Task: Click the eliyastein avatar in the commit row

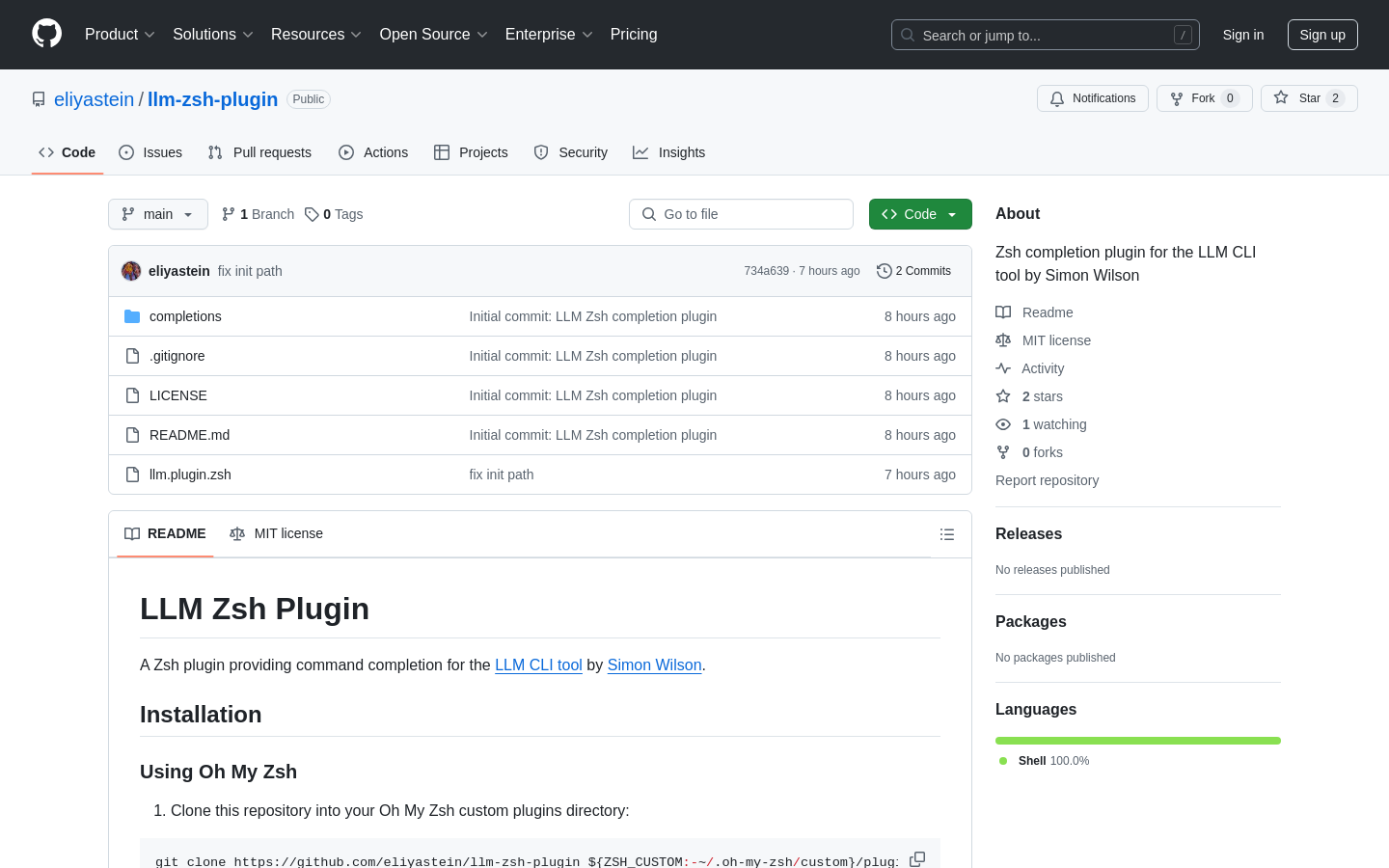Action: point(131,271)
